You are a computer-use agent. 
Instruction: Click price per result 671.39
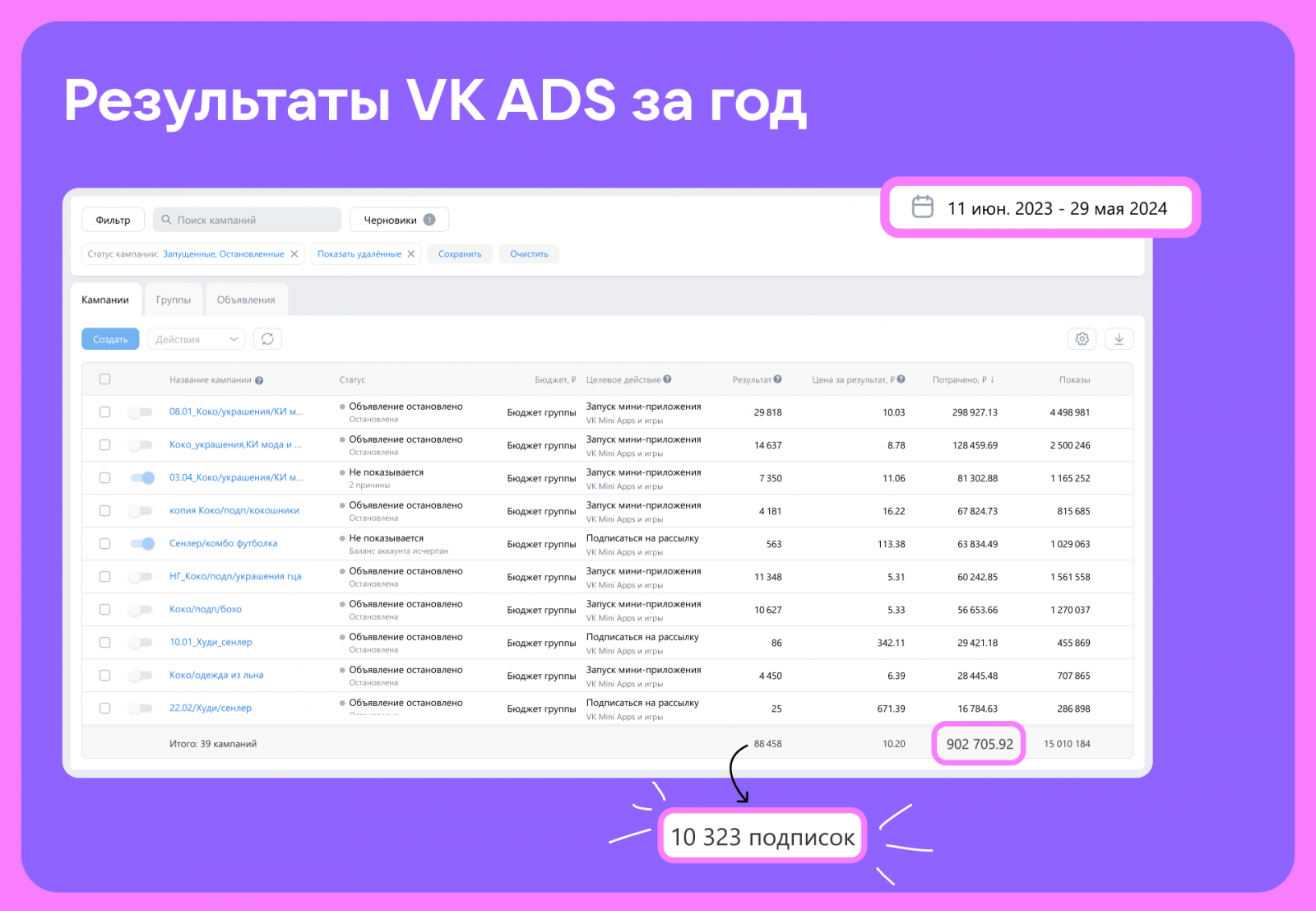[891, 709]
